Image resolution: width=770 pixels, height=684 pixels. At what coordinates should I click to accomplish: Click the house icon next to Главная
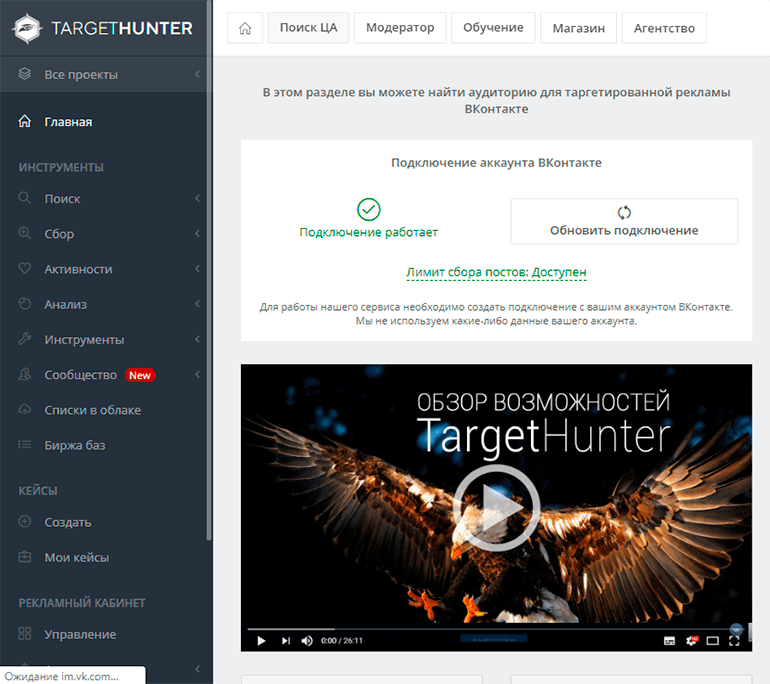pyautogui.click(x=25, y=121)
